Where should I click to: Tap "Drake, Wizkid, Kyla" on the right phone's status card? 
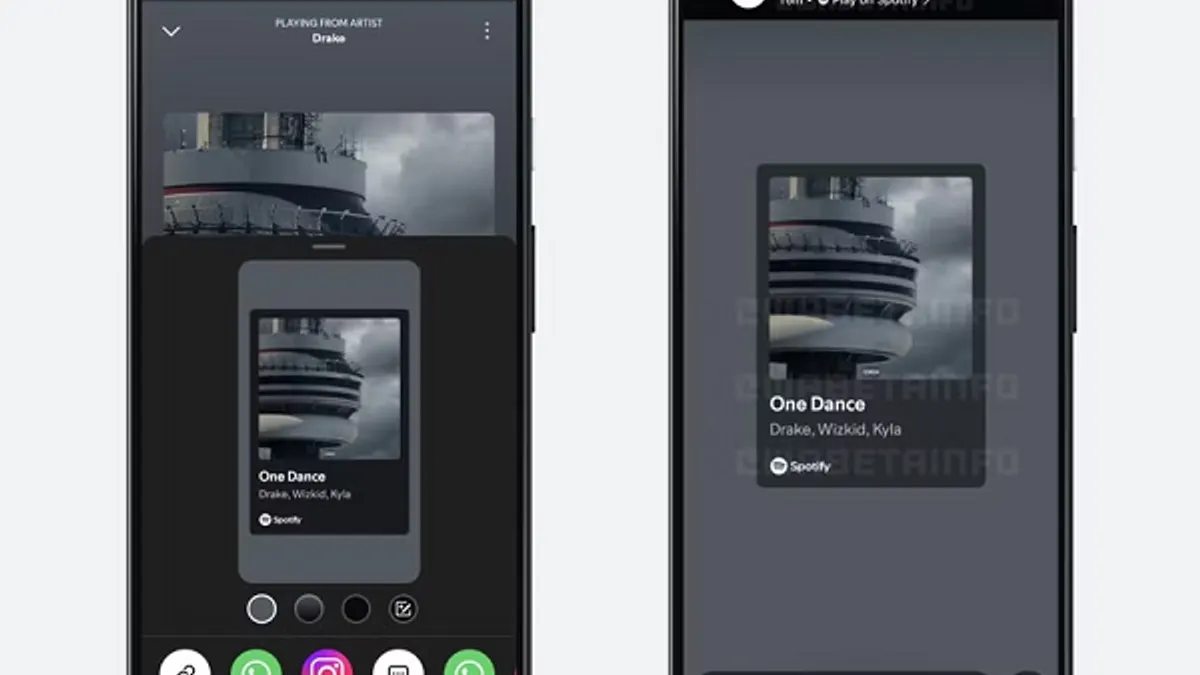tap(835, 430)
